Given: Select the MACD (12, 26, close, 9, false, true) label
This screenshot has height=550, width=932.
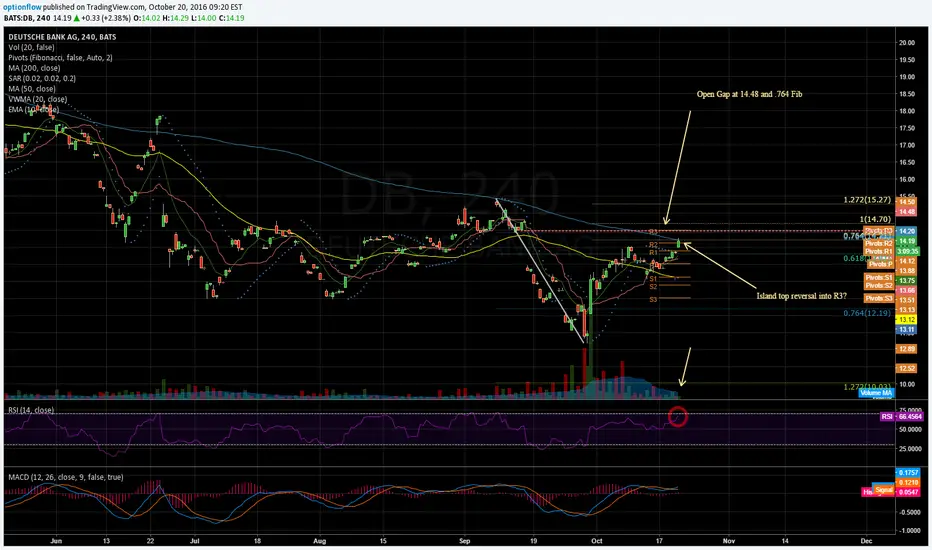Looking at the screenshot, I should (66, 477).
